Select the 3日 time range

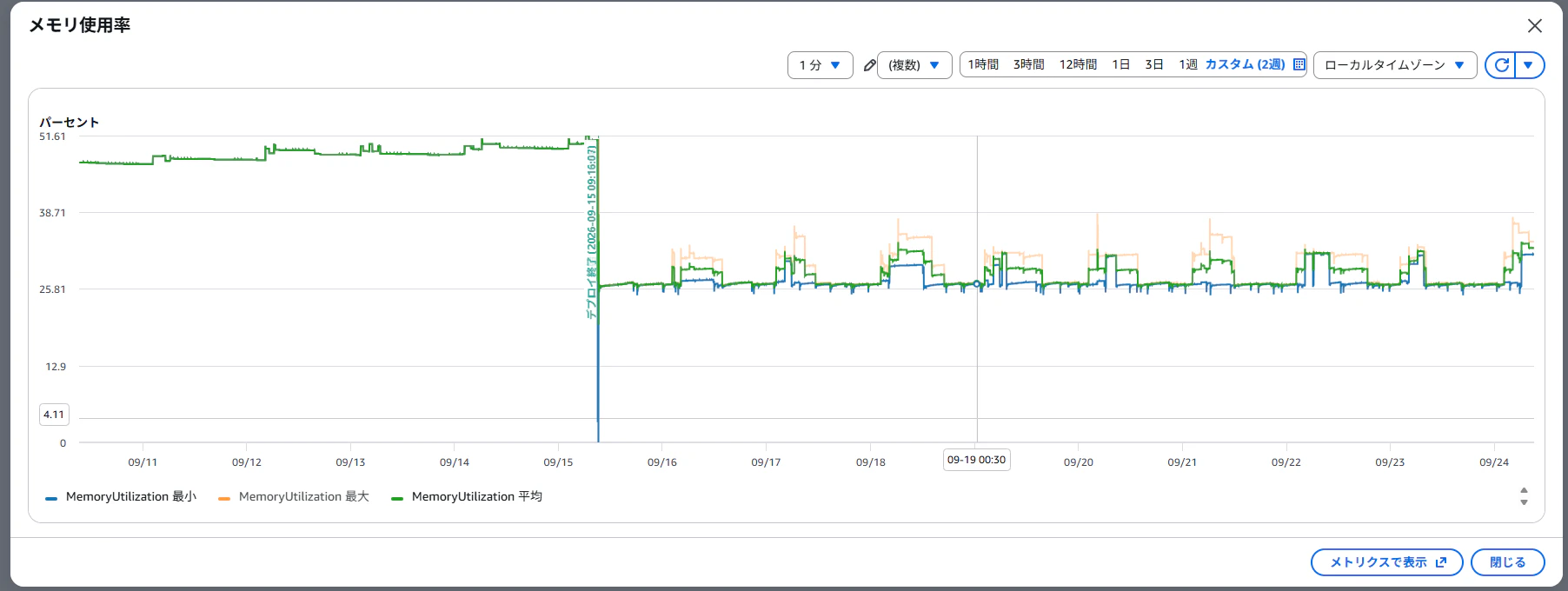point(1154,64)
